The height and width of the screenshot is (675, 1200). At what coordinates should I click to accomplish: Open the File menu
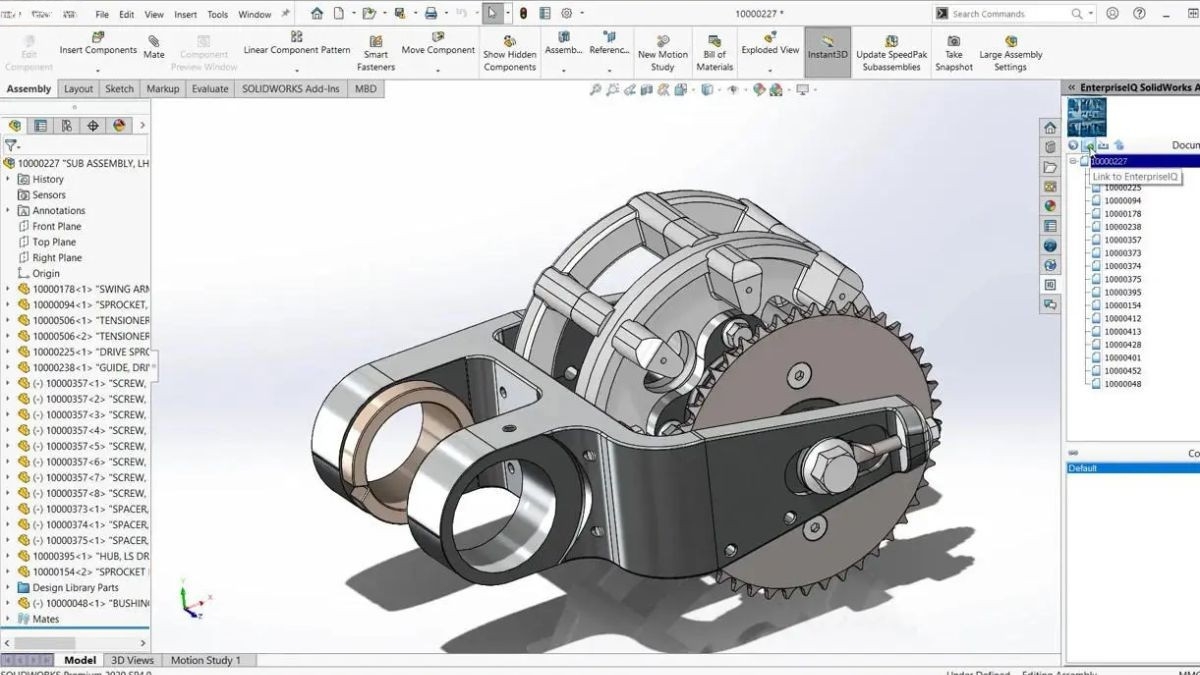pyautogui.click(x=102, y=14)
